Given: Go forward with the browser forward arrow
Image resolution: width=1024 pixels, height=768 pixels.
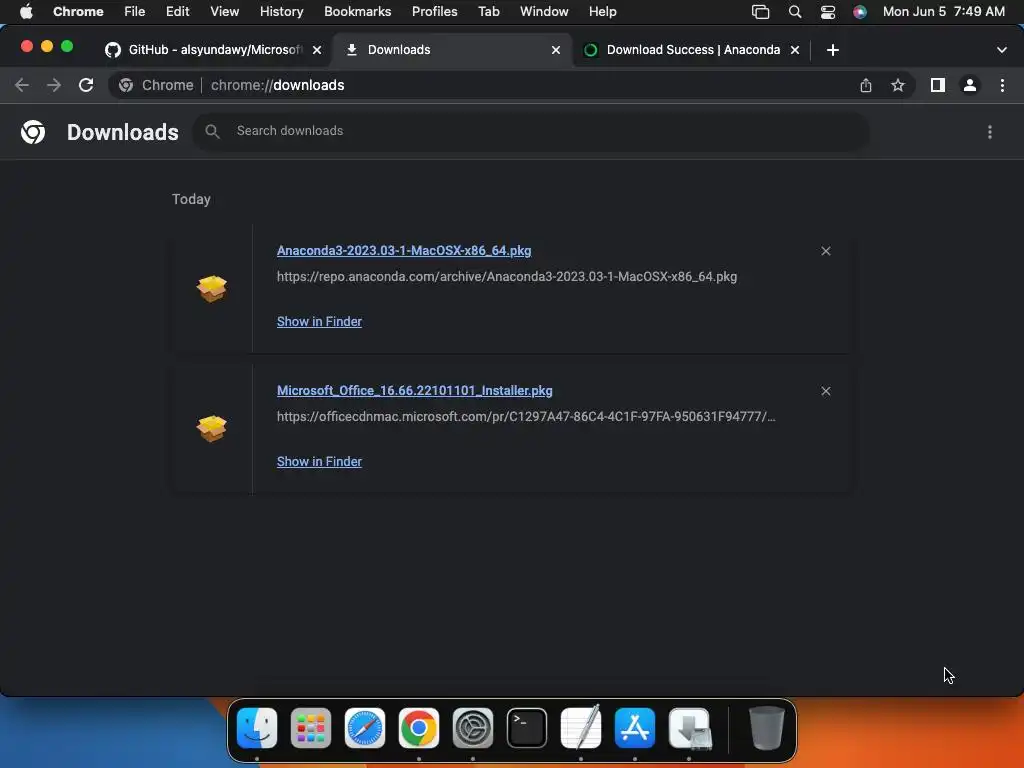Looking at the screenshot, I should click(54, 85).
